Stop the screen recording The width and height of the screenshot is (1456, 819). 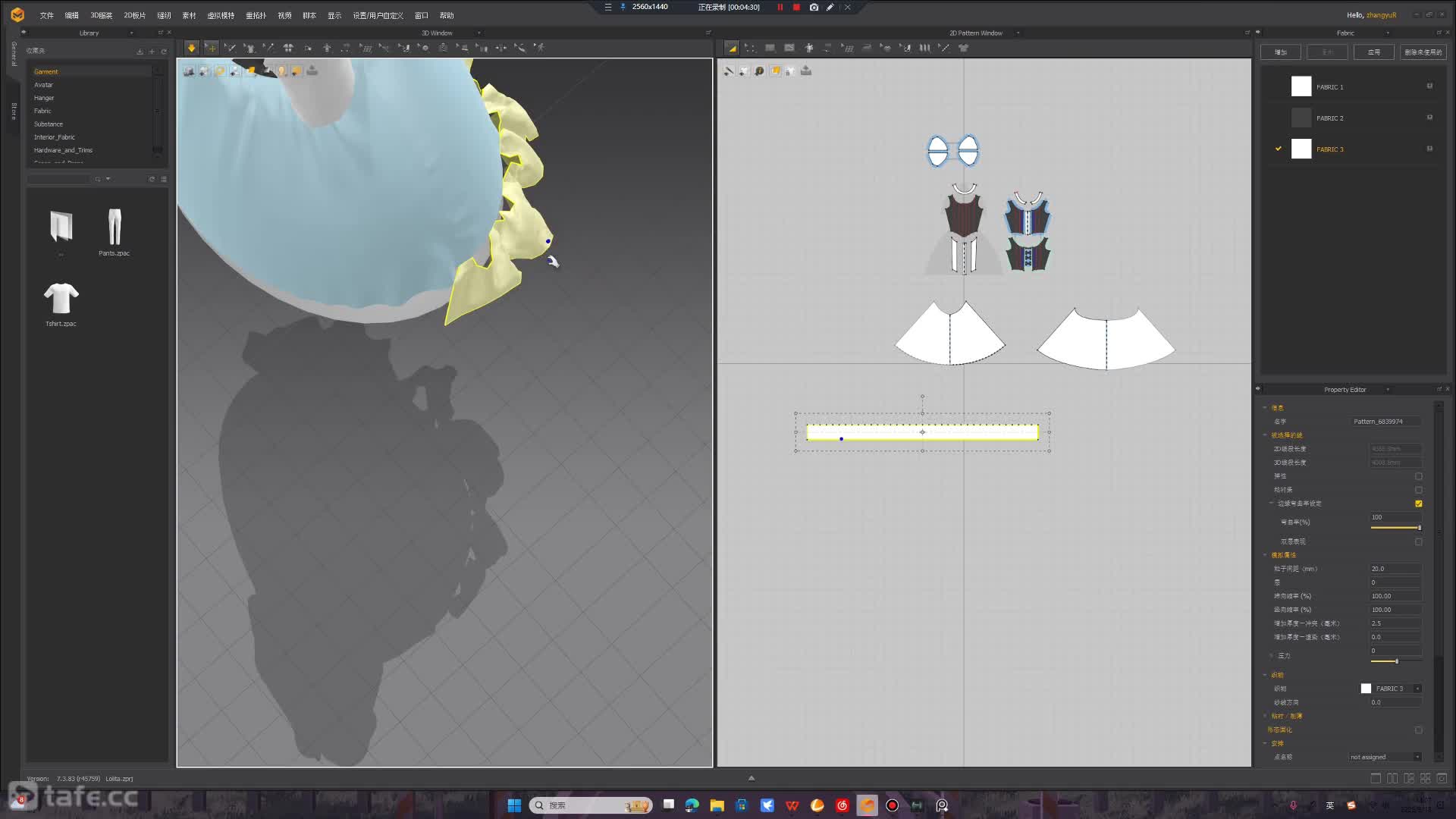tap(796, 7)
